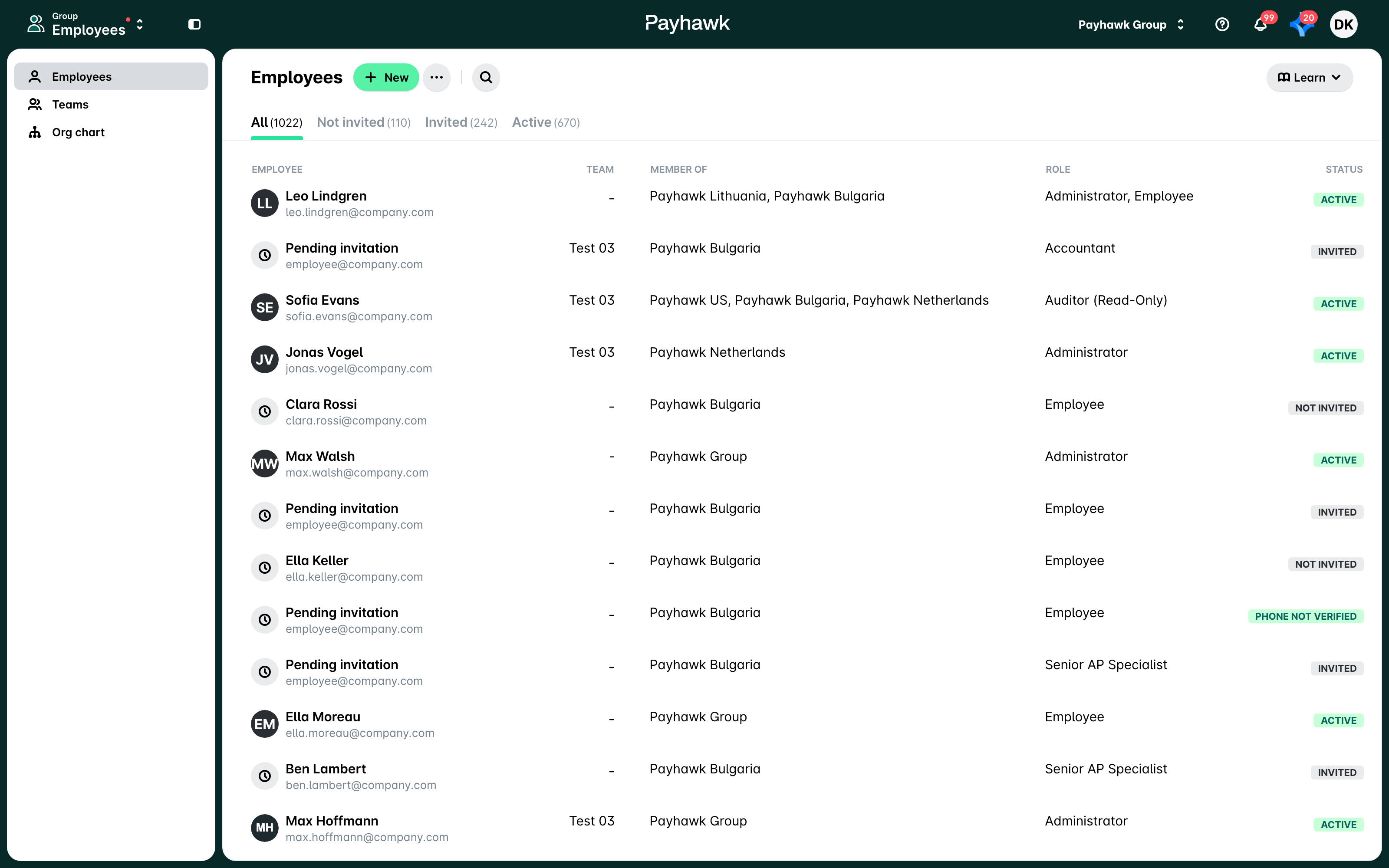
Task: Switch to the Active (670) tab
Action: (x=546, y=123)
